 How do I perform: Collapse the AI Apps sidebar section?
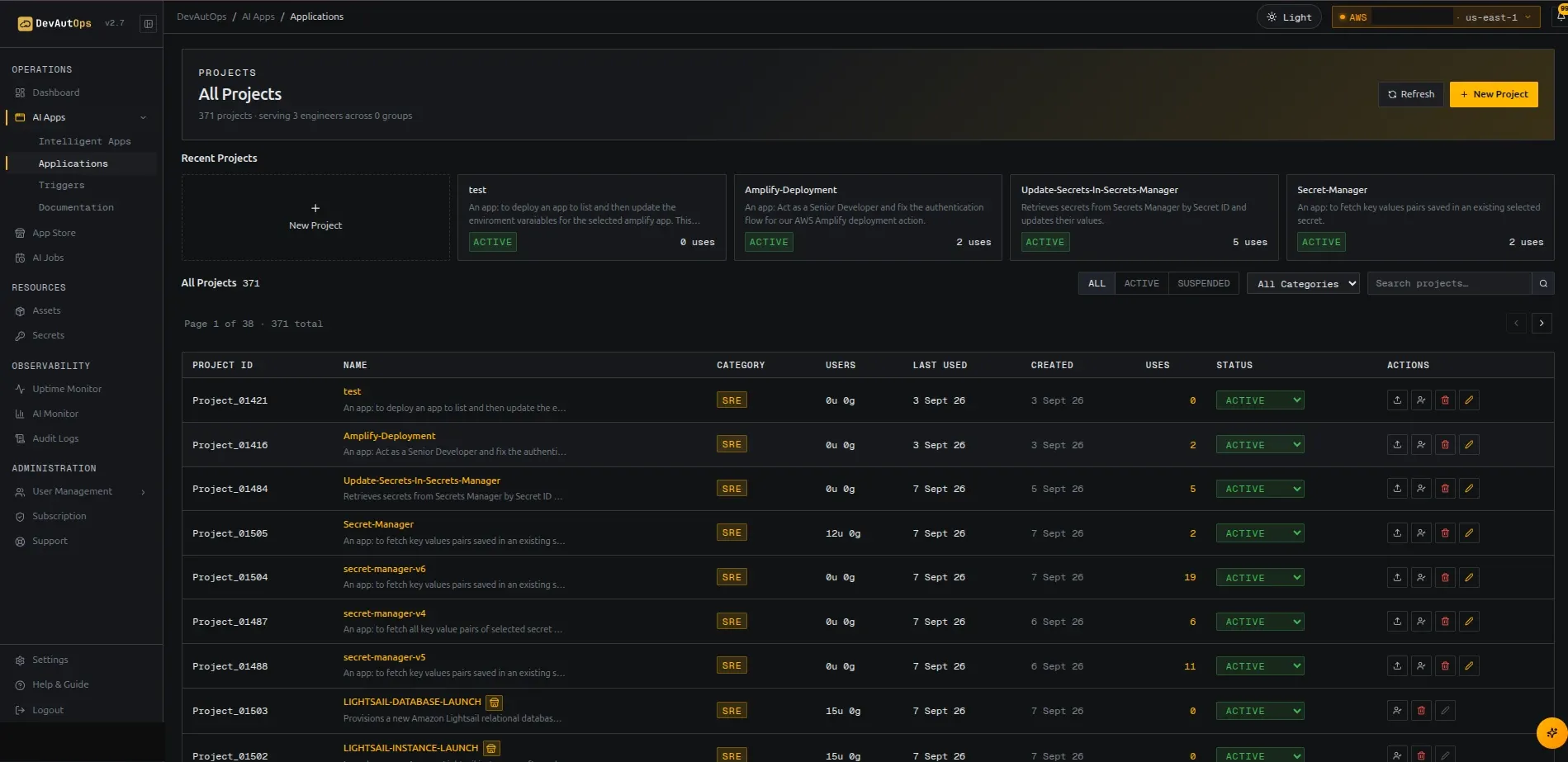pos(144,117)
